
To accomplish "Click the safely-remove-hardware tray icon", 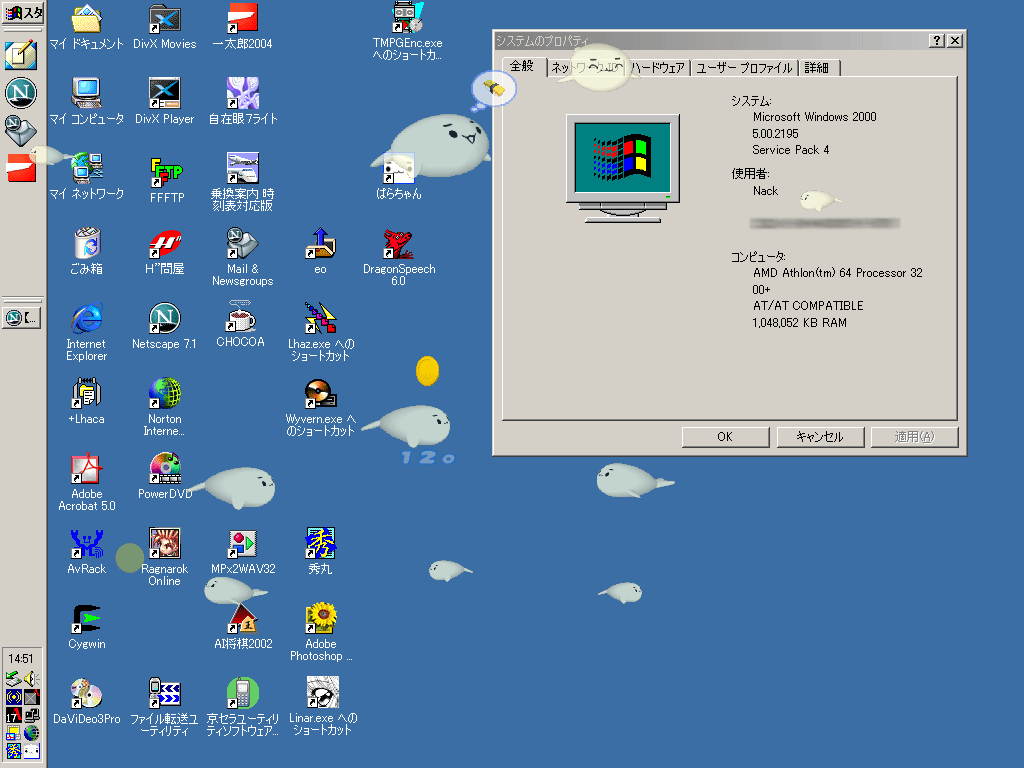I will (x=14, y=679).
